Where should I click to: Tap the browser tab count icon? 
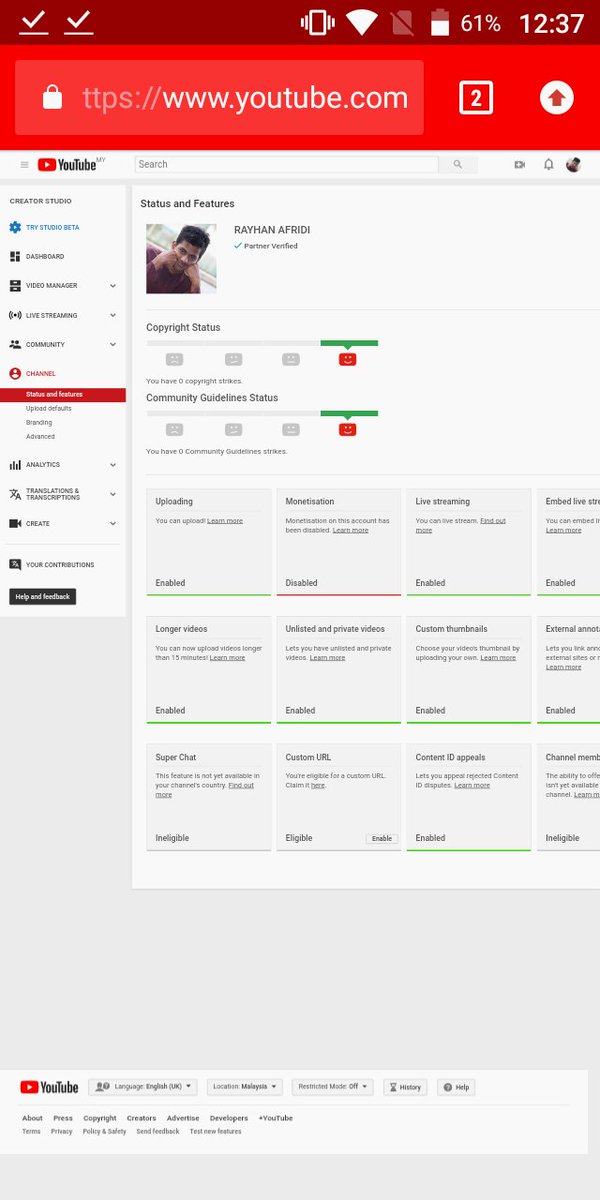tap(476, 98)
